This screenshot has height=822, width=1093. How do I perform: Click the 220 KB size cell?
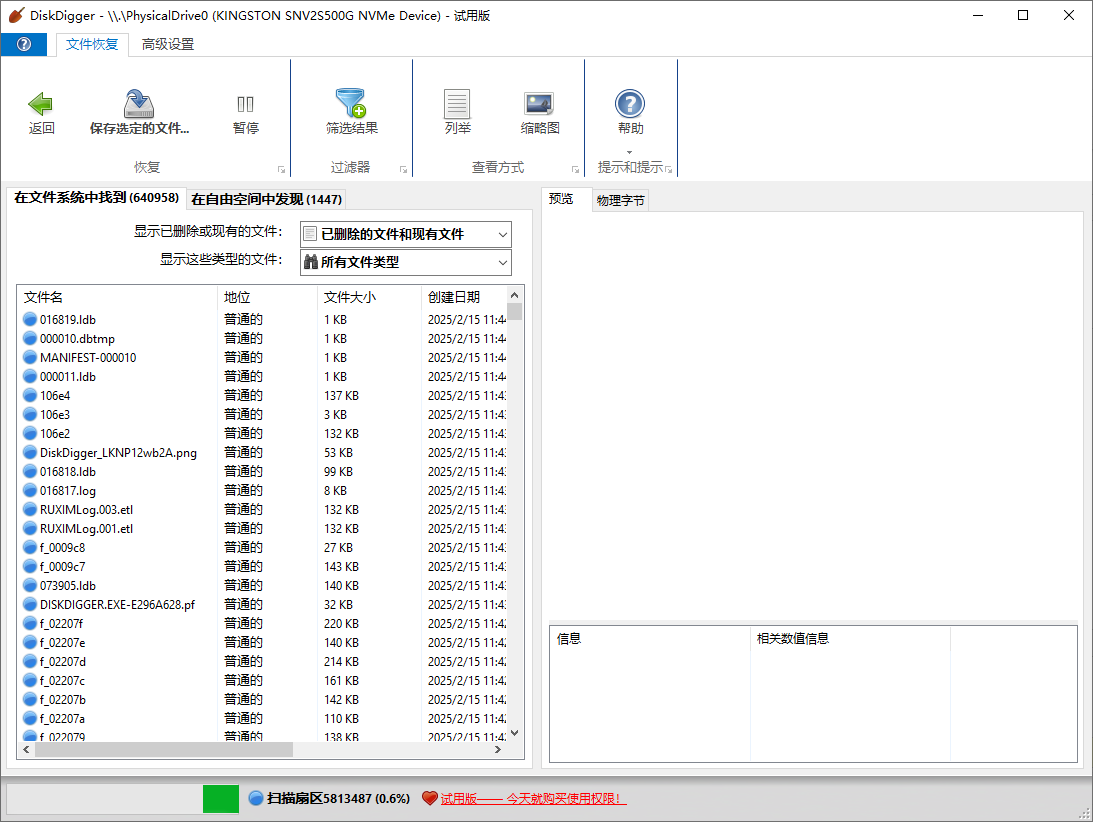point(341,623)
